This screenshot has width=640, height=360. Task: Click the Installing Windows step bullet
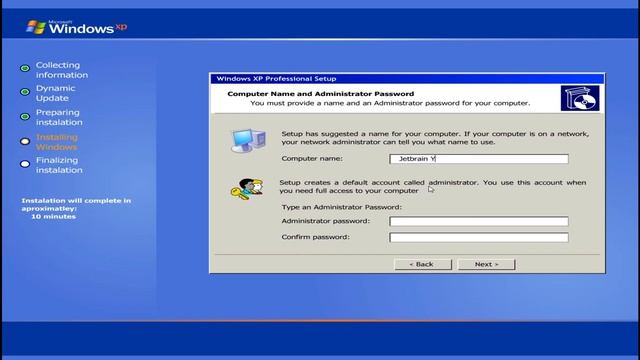(x=25, y=141)
